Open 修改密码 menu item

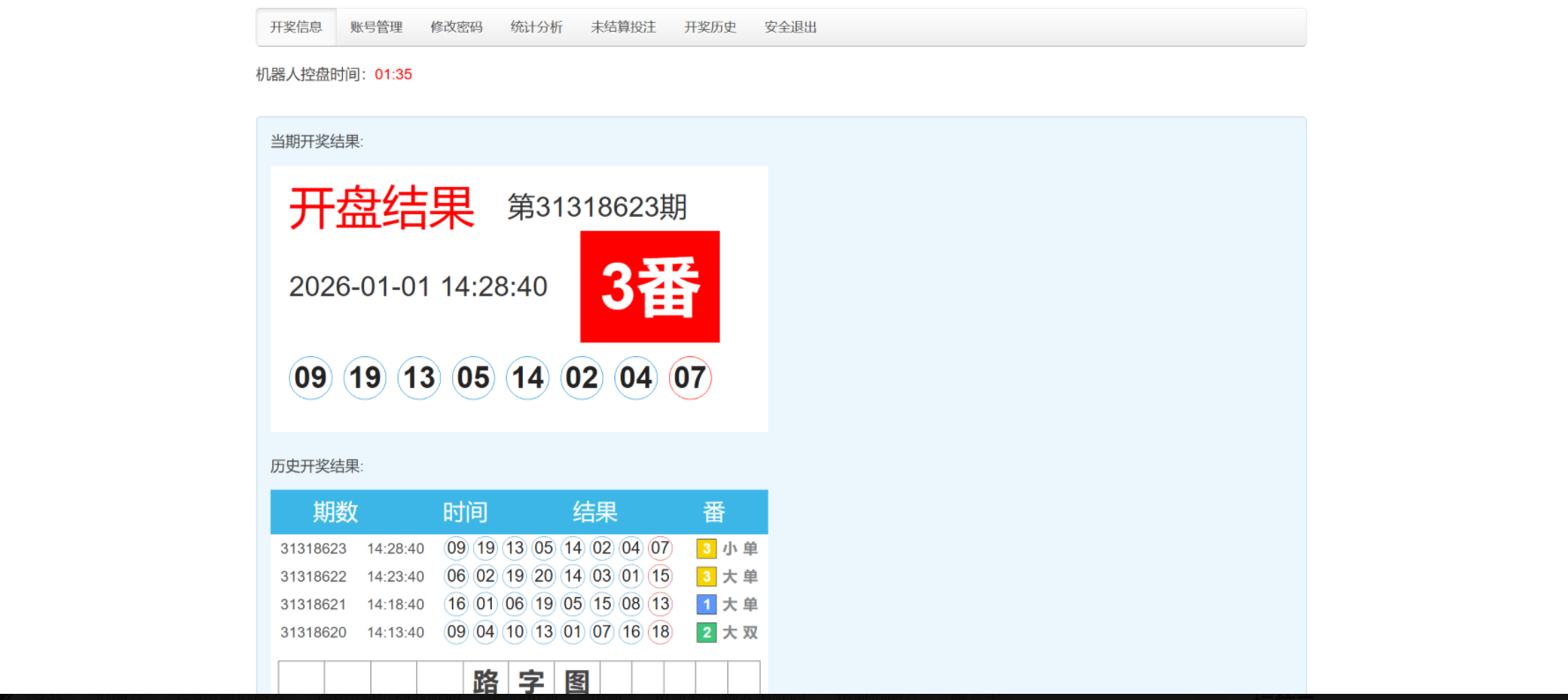tap(457, 27)
